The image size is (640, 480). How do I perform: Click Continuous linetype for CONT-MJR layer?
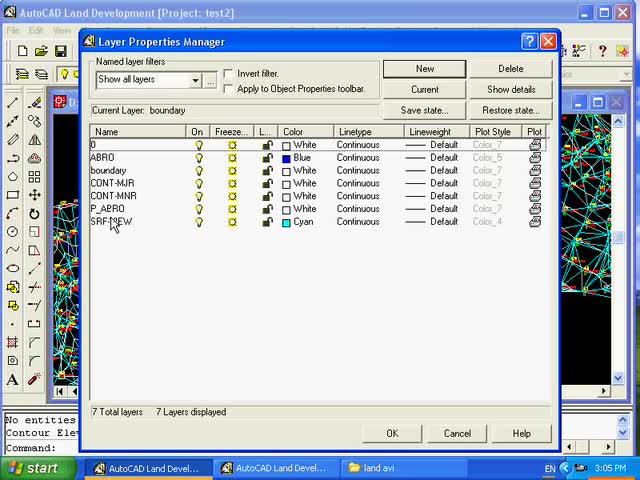(358, 183)
